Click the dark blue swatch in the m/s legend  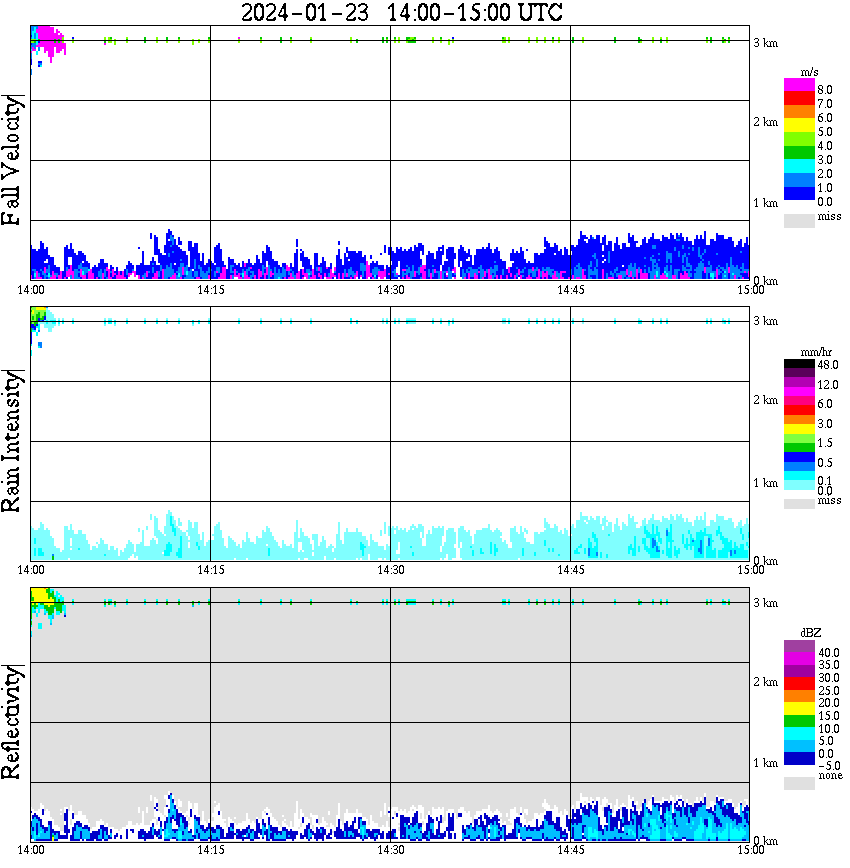pyautogui.click(x=799, y=193)
